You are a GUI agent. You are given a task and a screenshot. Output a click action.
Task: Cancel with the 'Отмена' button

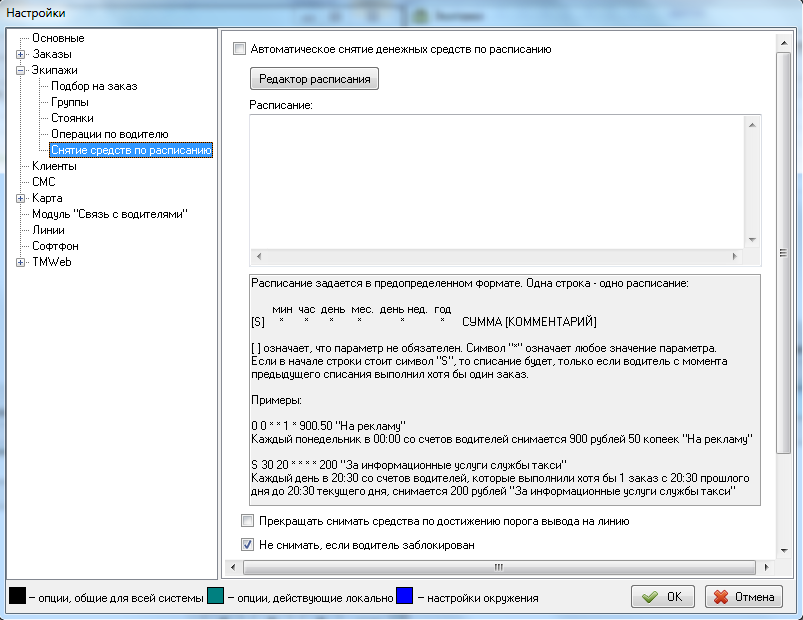(744, 597)
